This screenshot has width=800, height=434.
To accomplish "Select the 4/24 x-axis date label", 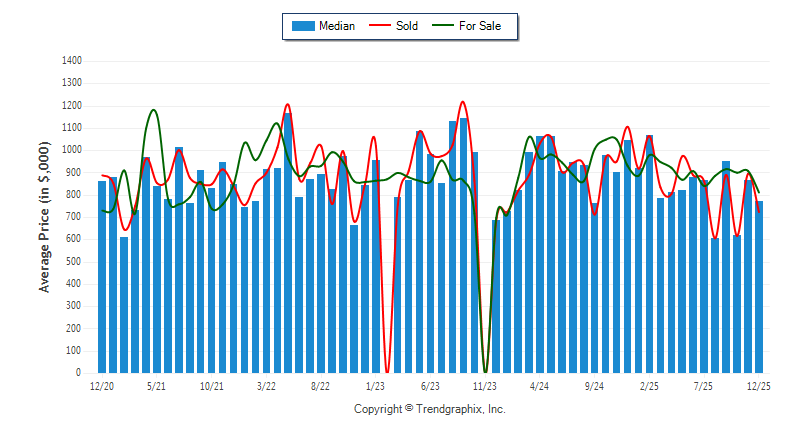I will pyautogui.click(x=540, y=385).
